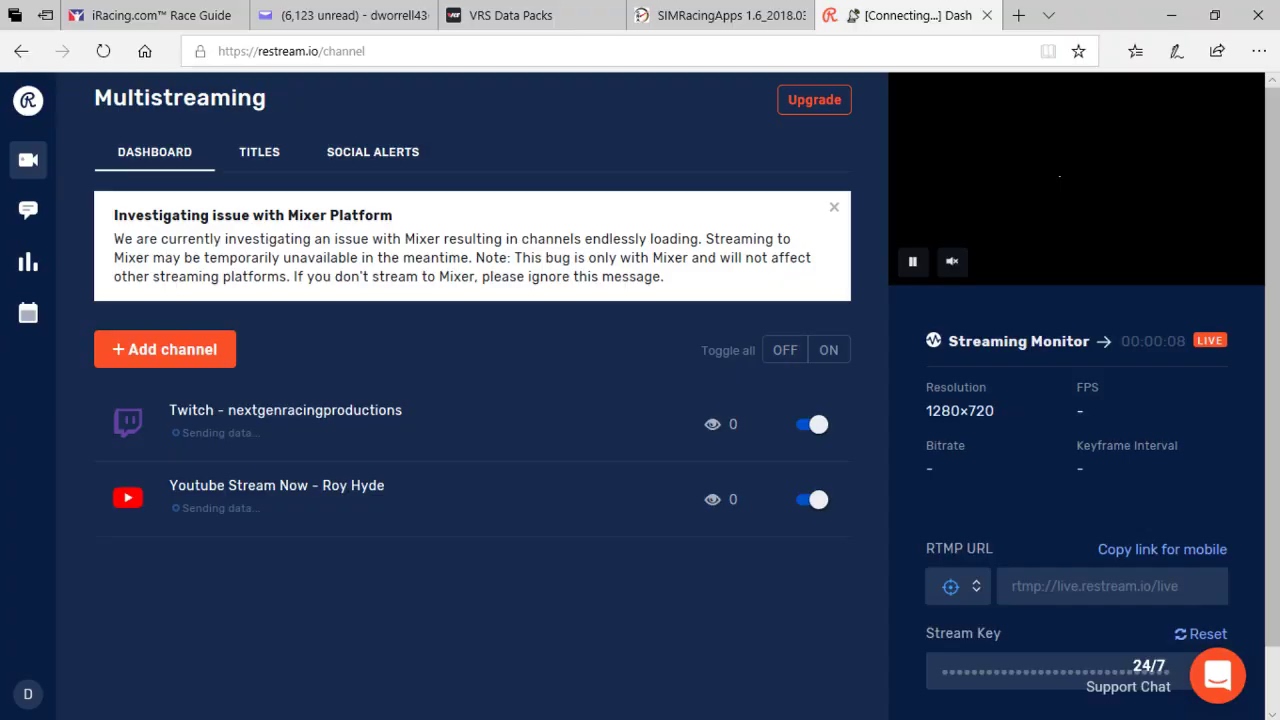Open the browser Settings and more menu
1280x720 pixels.
click(x=1258, y=51)
